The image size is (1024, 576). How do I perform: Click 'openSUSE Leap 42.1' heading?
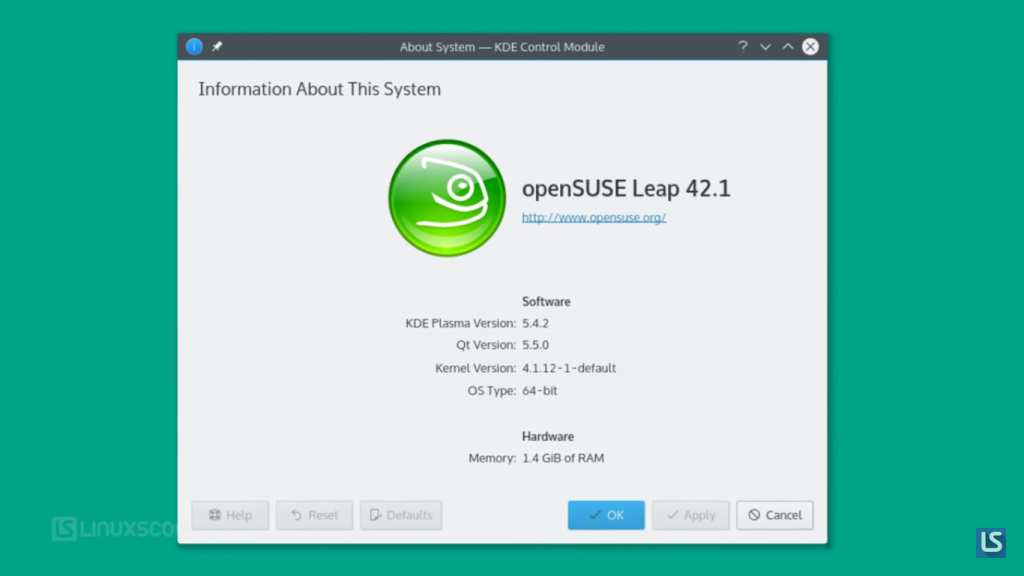point(626,188)
